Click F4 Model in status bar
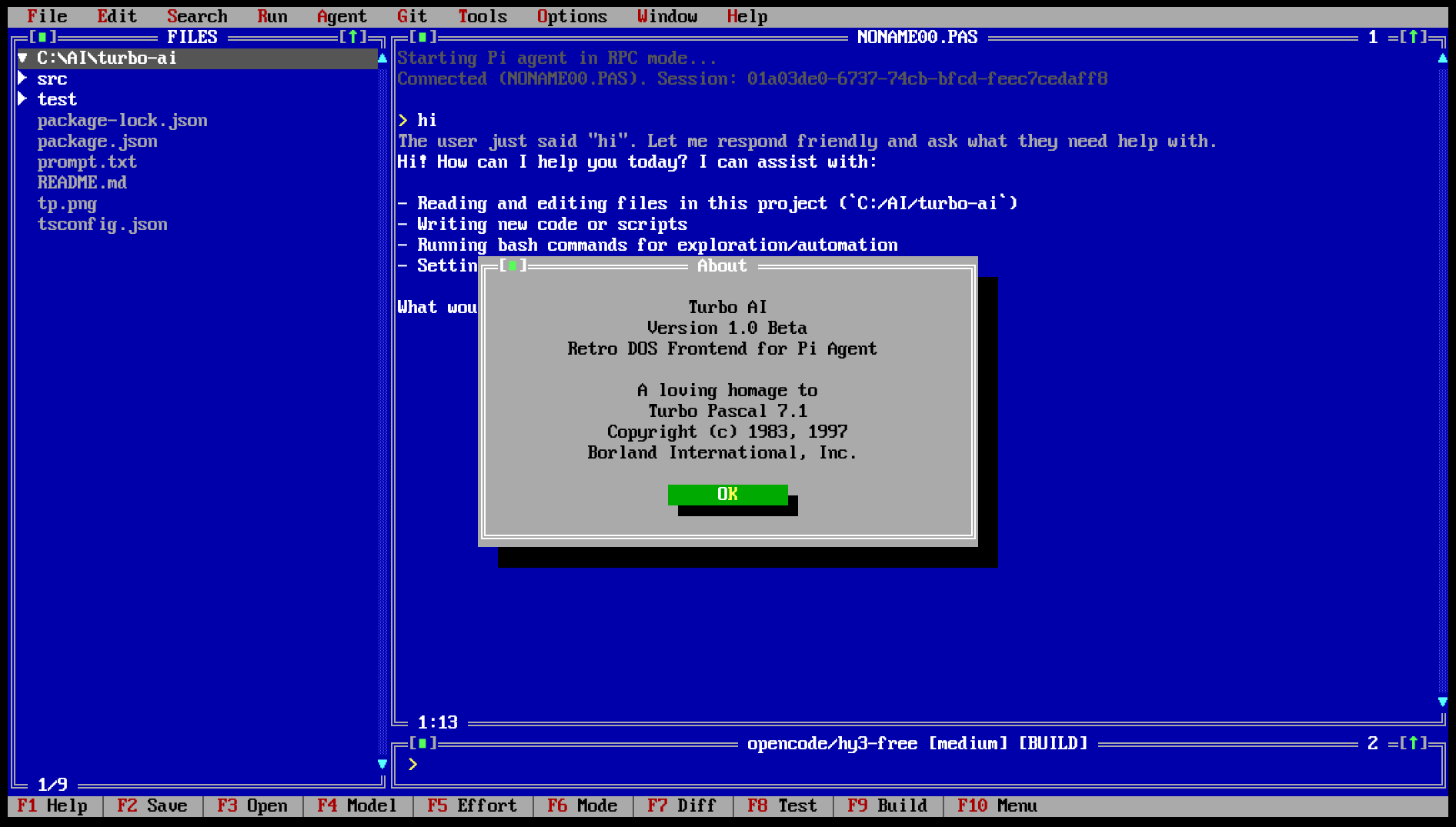The image size is (1456, 827). 357,805
